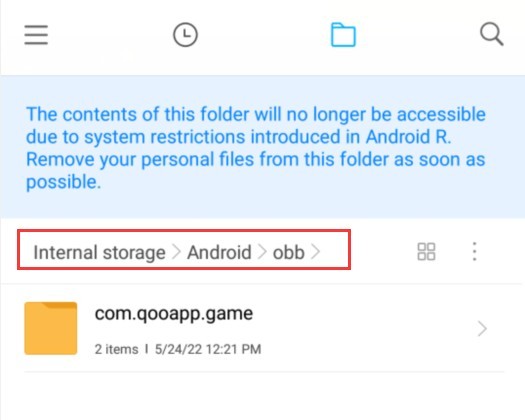This screenshot has height=420, width=525.
Task: Open the three-dot more options menu
Action: tap(474, 251)
